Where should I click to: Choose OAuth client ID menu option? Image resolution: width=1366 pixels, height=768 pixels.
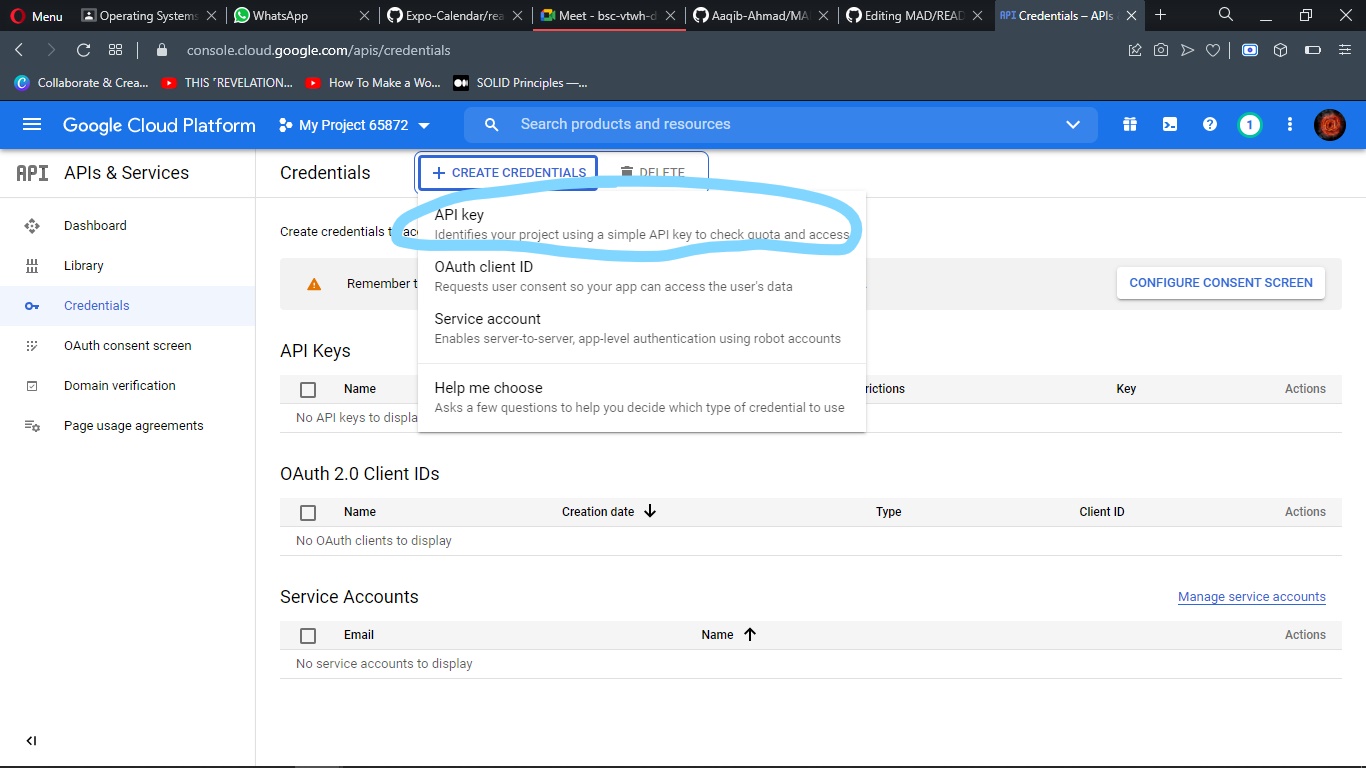[641, 276]
